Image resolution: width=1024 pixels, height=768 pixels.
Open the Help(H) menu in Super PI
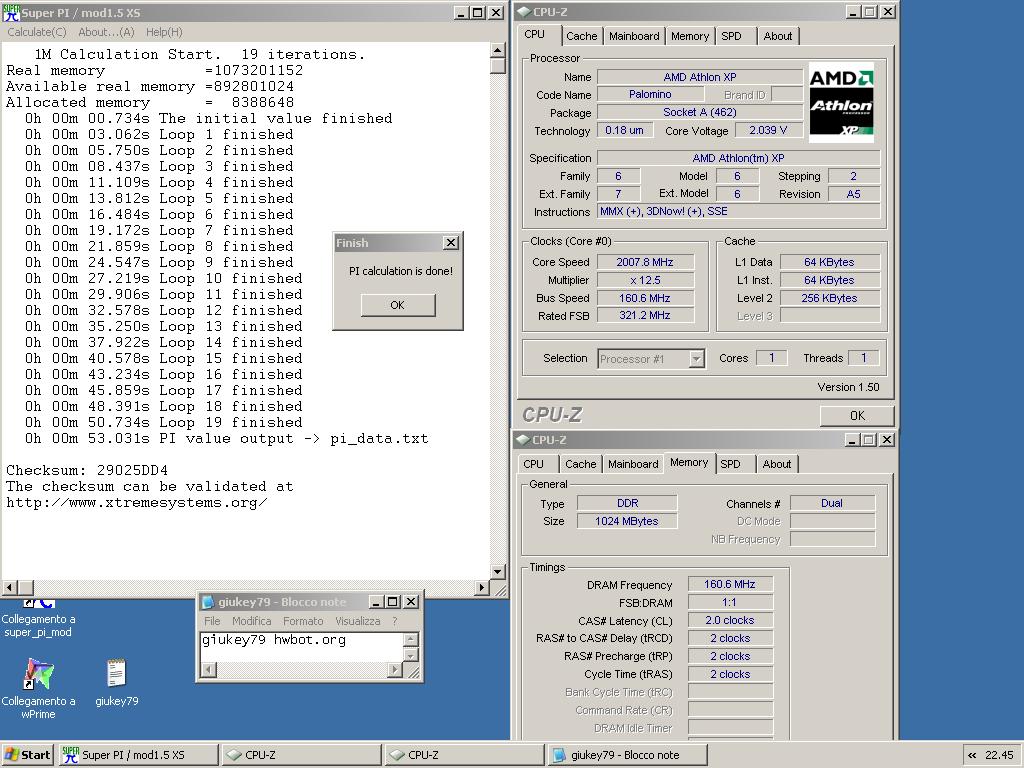(164, 32)
